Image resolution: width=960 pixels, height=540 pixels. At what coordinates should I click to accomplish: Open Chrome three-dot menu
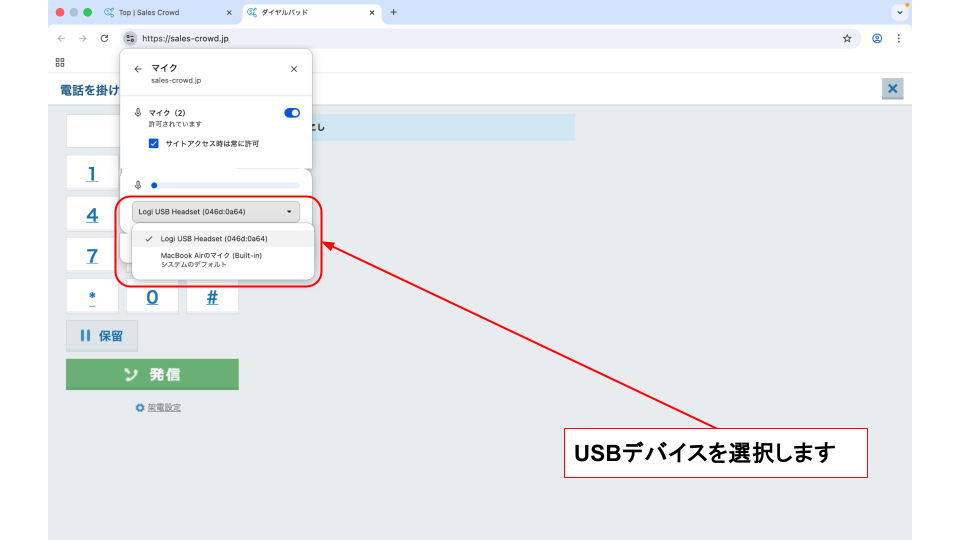[898, 38]
